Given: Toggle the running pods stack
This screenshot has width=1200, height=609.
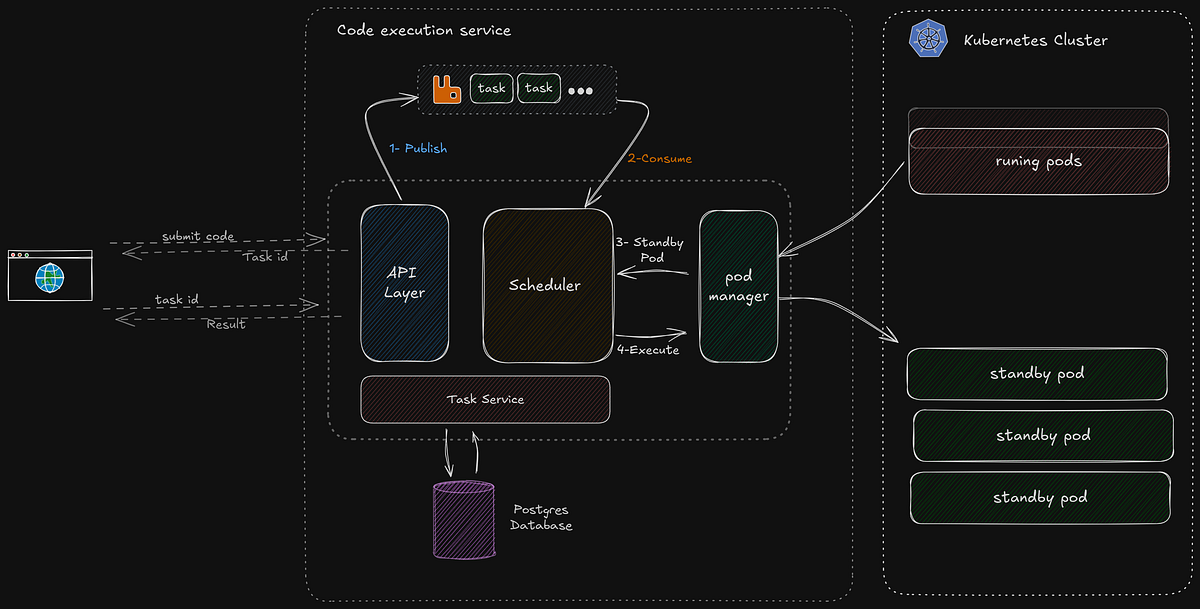Looking at the screenshot, I should [1038, 160].
